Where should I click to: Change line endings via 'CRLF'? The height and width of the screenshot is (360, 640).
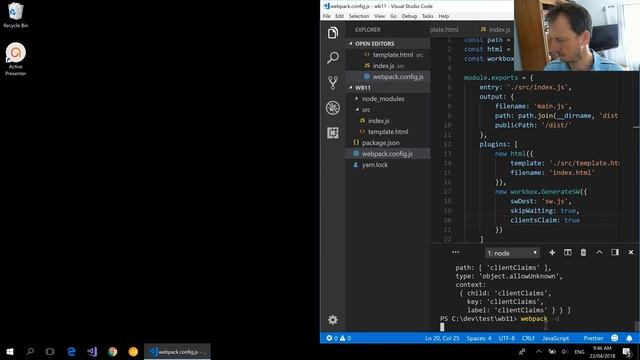pyautogui.click(x=528, y=338)
